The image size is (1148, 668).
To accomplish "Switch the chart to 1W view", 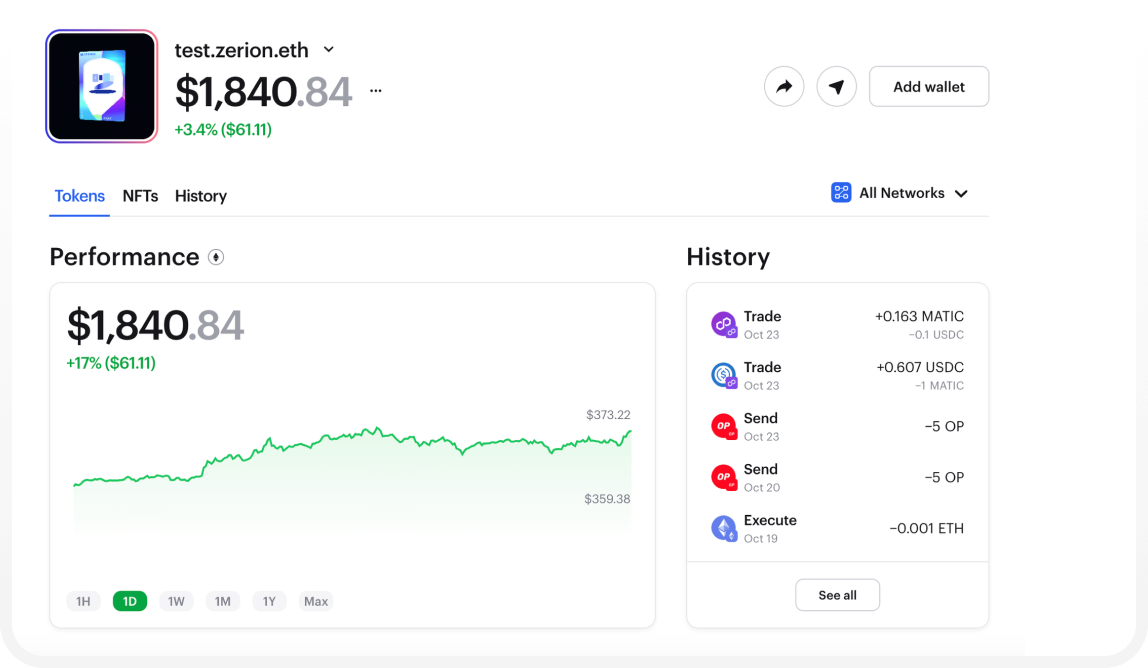I will click(x=176, y=601).
